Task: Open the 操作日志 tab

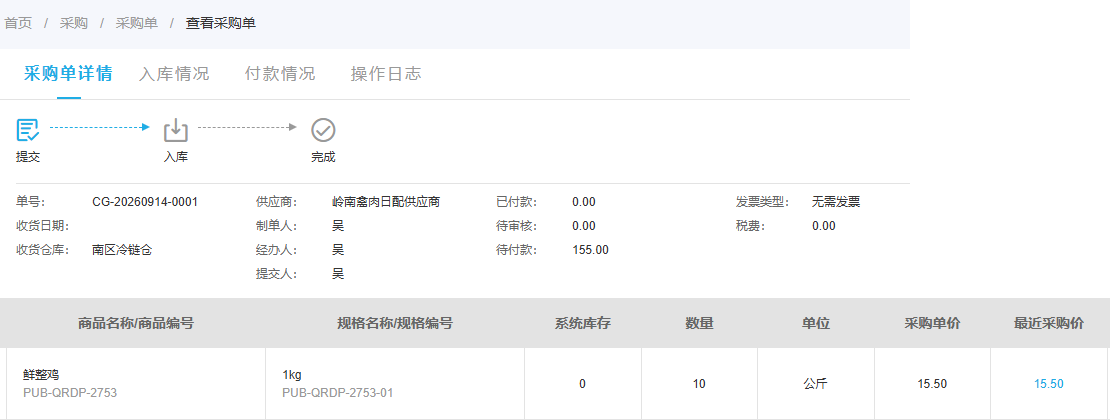Action: (x=386, y=74)
